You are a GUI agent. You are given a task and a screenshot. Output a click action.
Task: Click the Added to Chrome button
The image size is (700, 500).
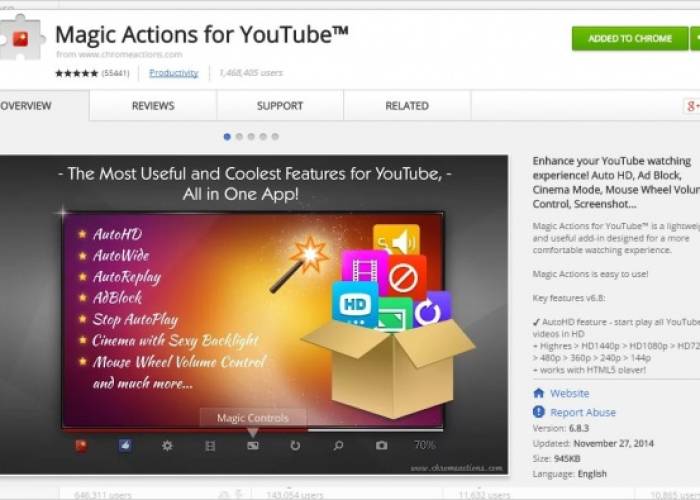630,39
